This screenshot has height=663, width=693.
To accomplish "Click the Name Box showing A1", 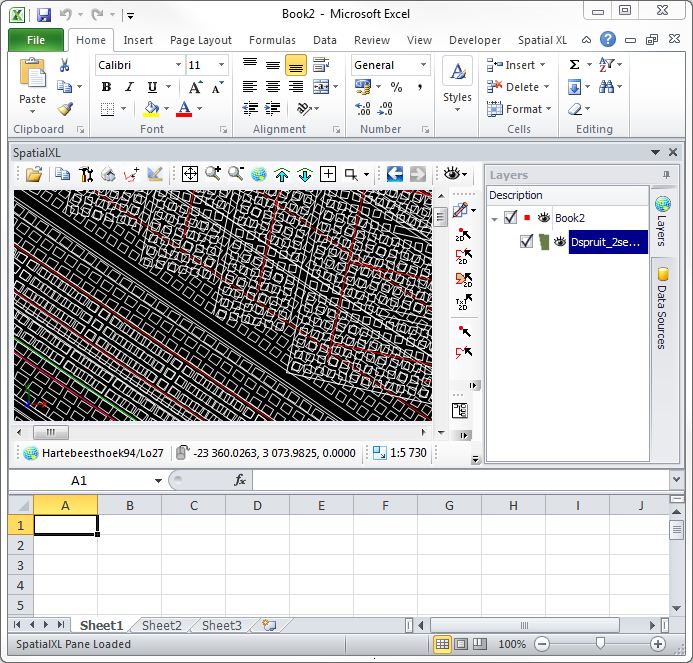I will (80, 480).
